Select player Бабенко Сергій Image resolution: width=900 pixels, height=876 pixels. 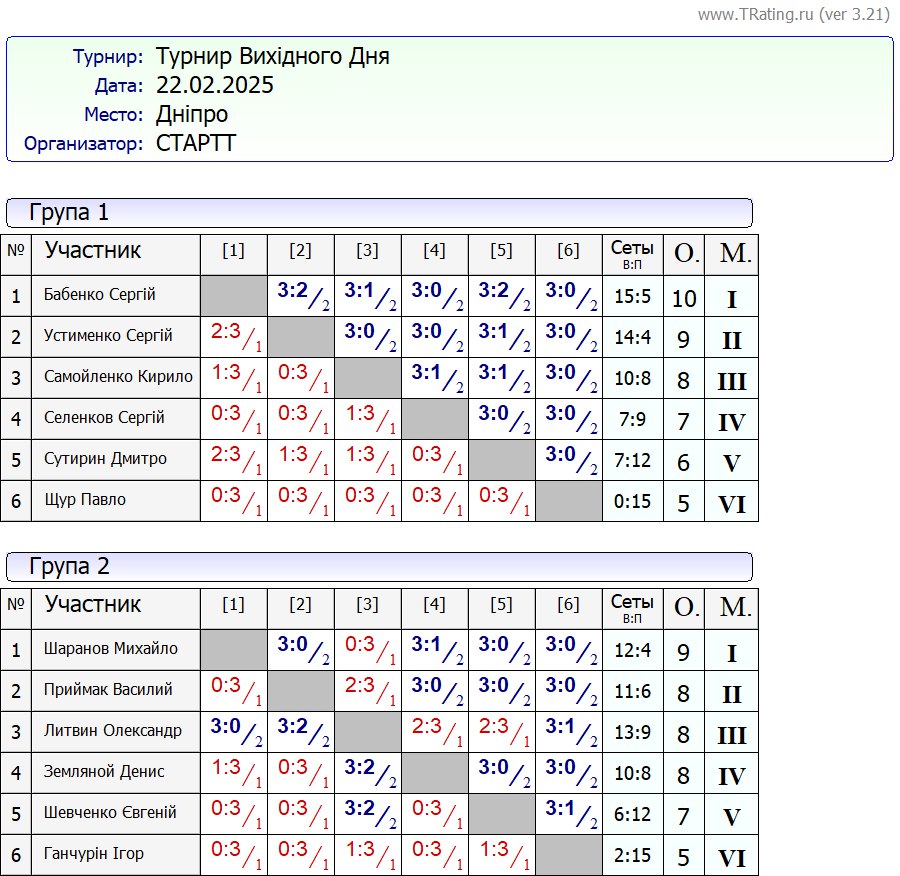(100, 295)
